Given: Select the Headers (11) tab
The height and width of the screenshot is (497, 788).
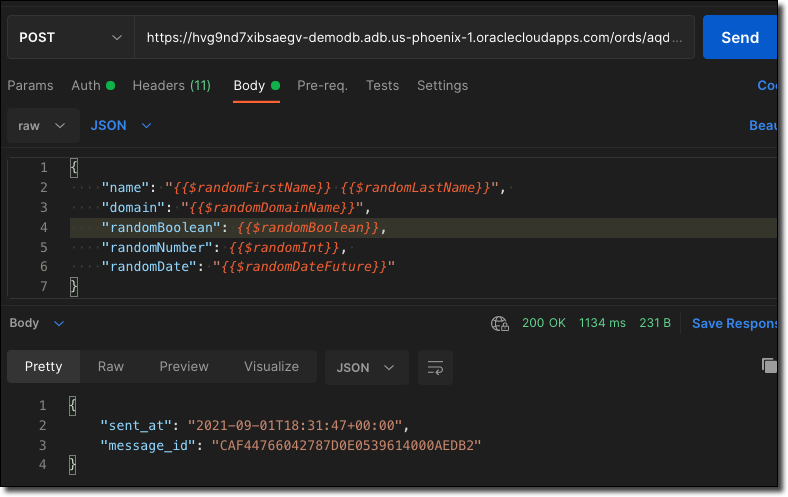Looking at the screenshot, I should pyautogui.click(x=171, y=85).
